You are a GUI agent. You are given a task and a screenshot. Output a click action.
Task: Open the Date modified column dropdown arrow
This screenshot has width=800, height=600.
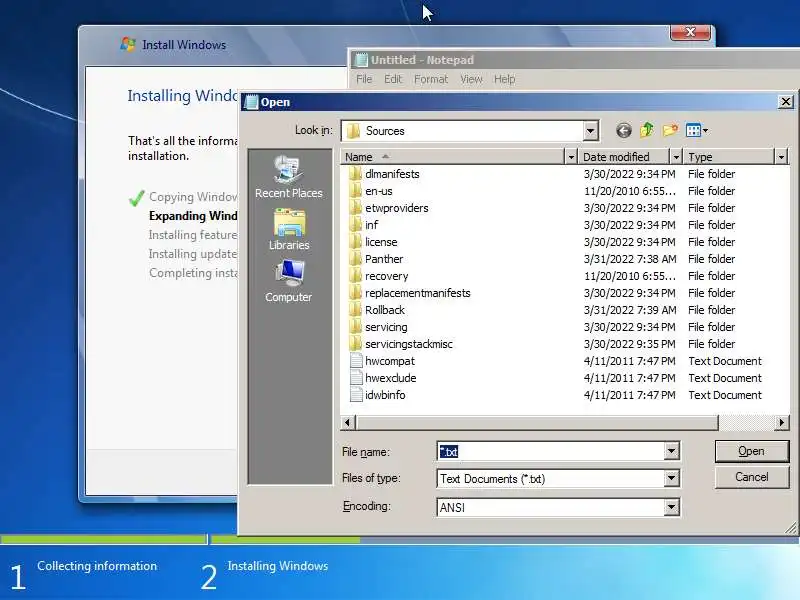click(676, 157)
